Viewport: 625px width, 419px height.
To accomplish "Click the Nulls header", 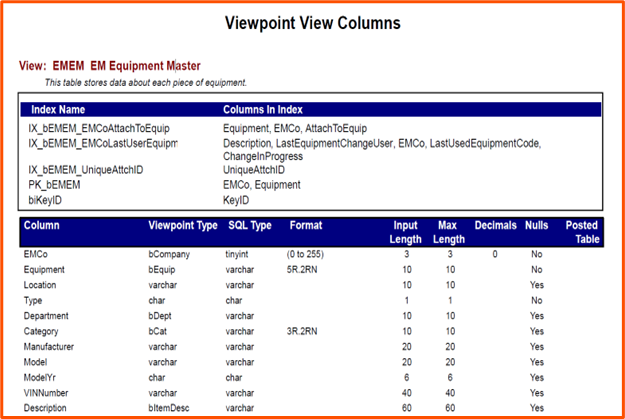I will tap(537, 225).
